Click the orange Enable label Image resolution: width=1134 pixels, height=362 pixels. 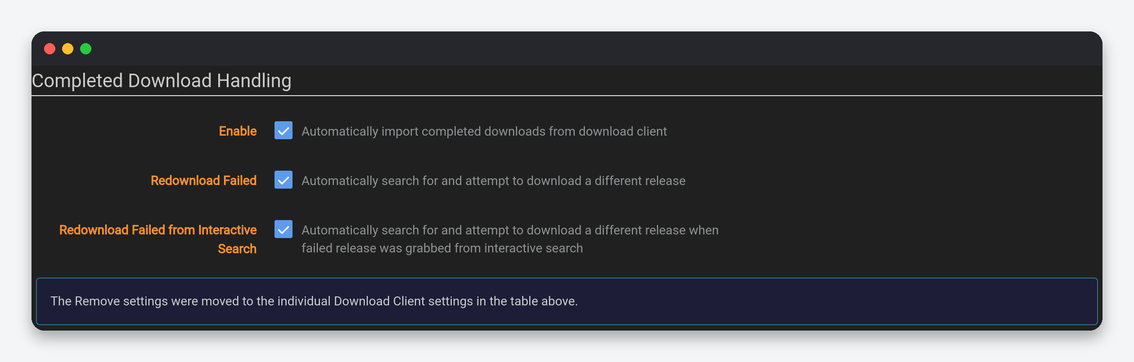point(238,132)
